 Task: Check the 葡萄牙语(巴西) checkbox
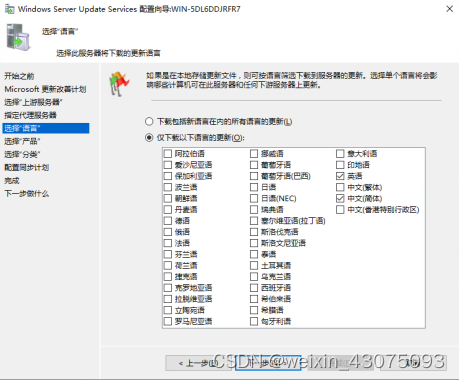pyautogui.click(x=254, y=176)
